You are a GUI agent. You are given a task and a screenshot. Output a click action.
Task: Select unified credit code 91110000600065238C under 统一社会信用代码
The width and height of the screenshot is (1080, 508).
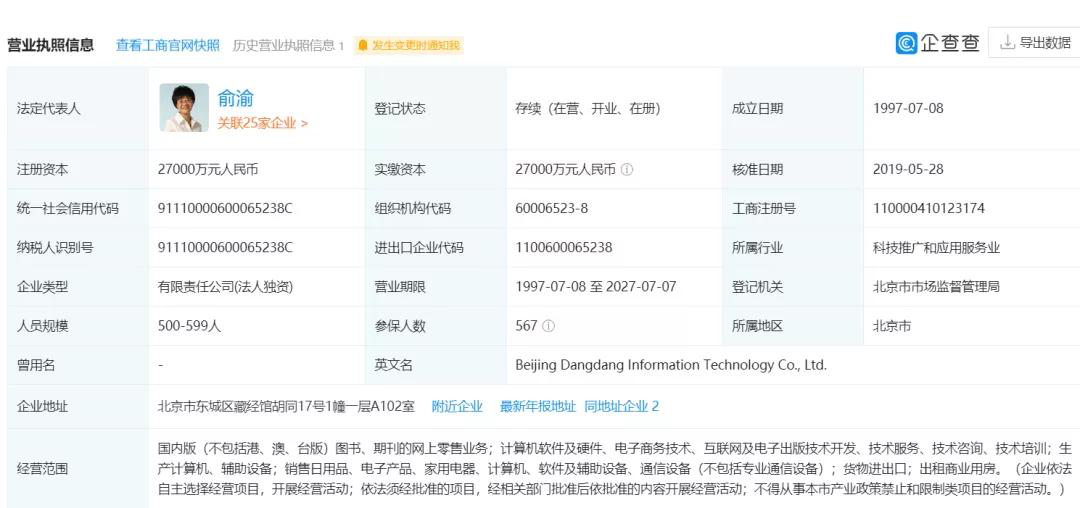pos(225,208)
